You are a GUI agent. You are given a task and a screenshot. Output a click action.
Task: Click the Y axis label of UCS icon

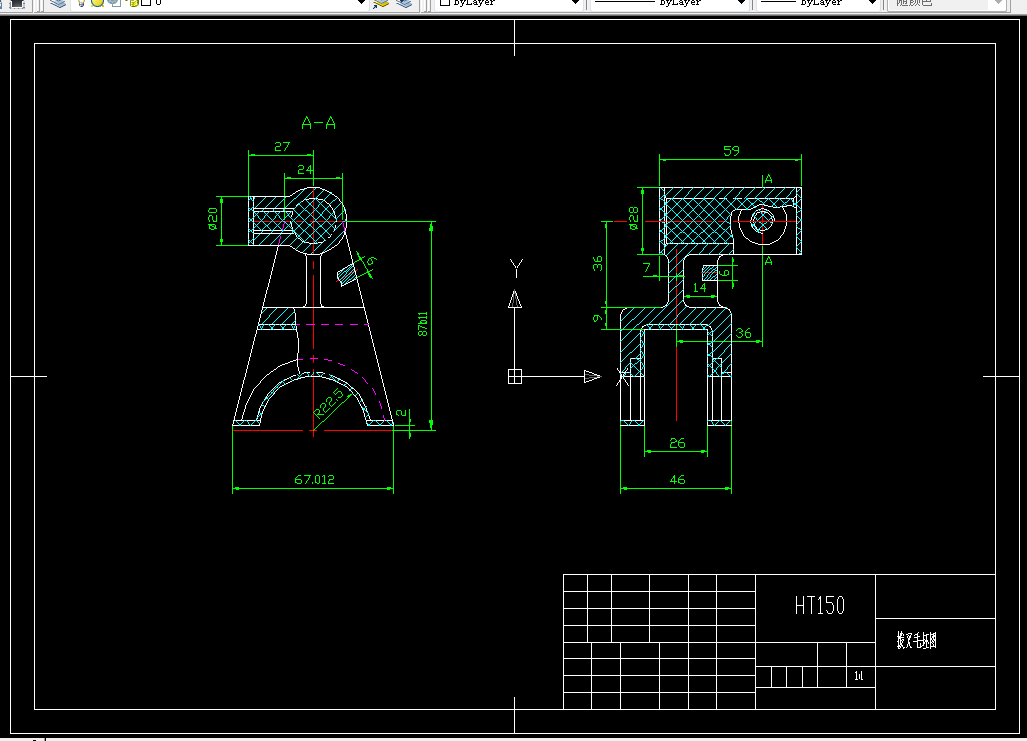(516, 267)
